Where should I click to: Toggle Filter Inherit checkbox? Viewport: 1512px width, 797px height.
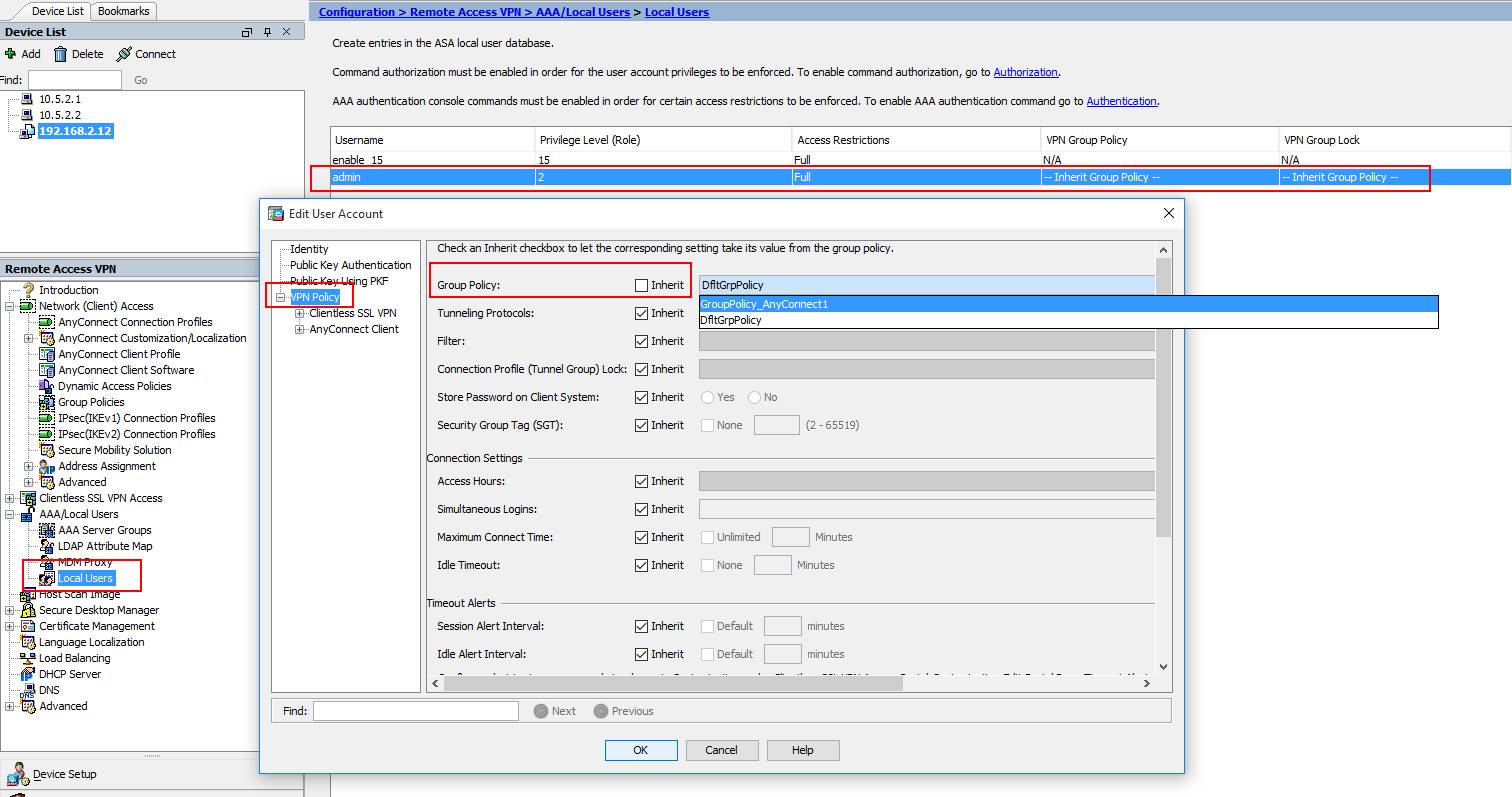641,341
